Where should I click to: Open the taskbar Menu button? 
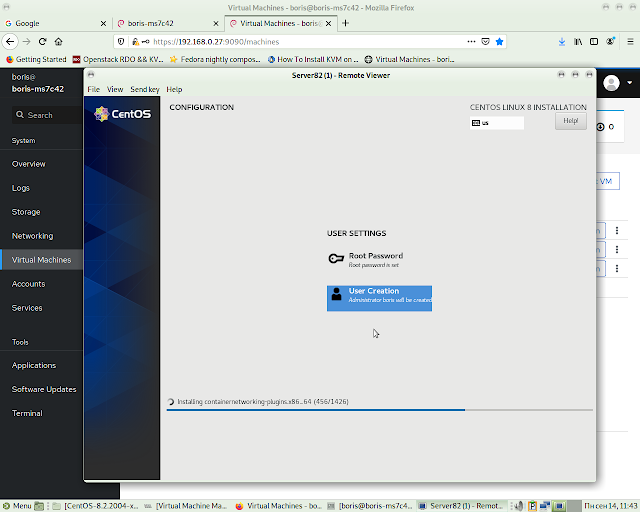tap(17, 506)
